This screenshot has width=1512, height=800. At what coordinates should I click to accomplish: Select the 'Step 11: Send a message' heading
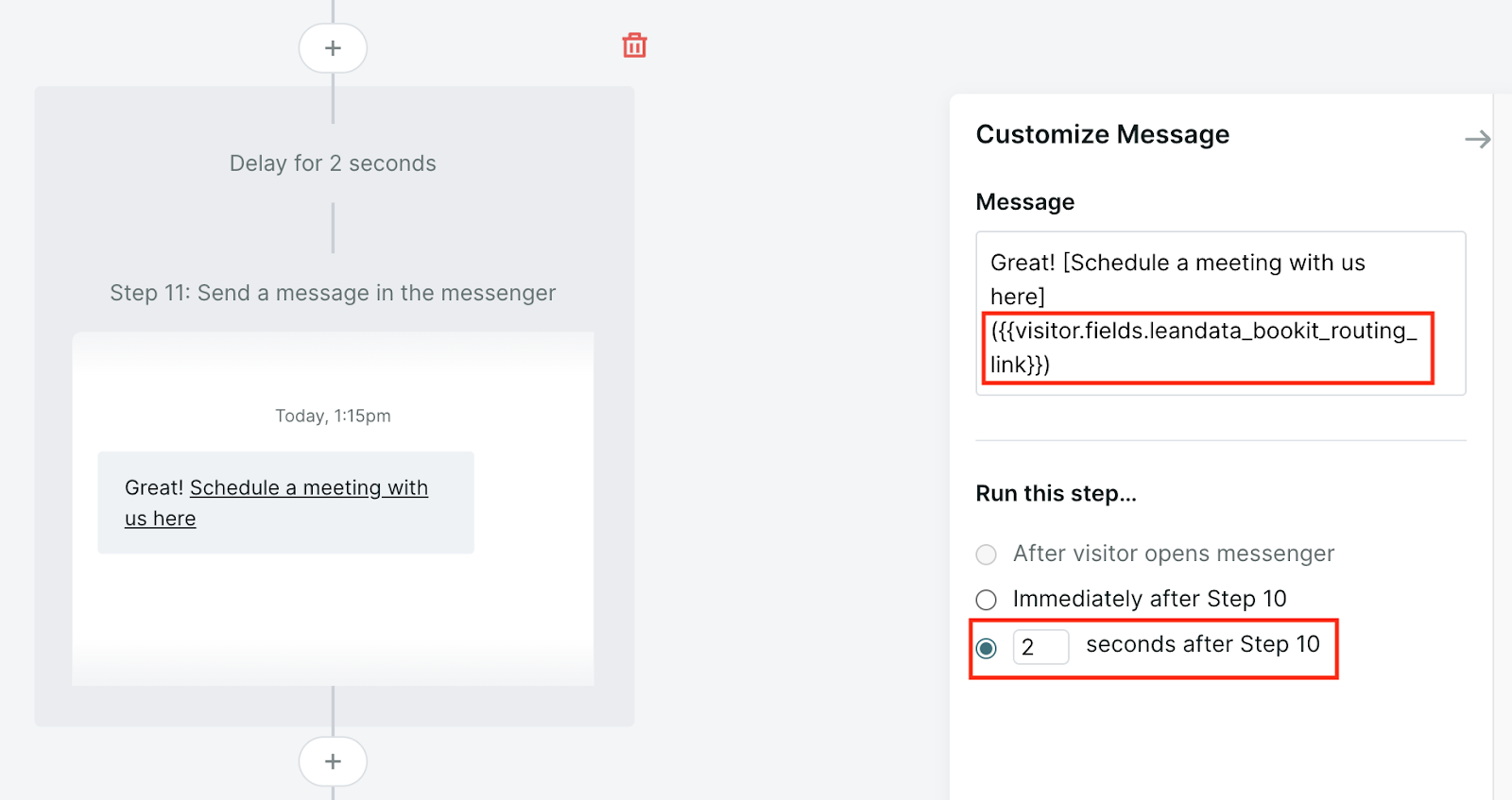(x=333, y=293)
